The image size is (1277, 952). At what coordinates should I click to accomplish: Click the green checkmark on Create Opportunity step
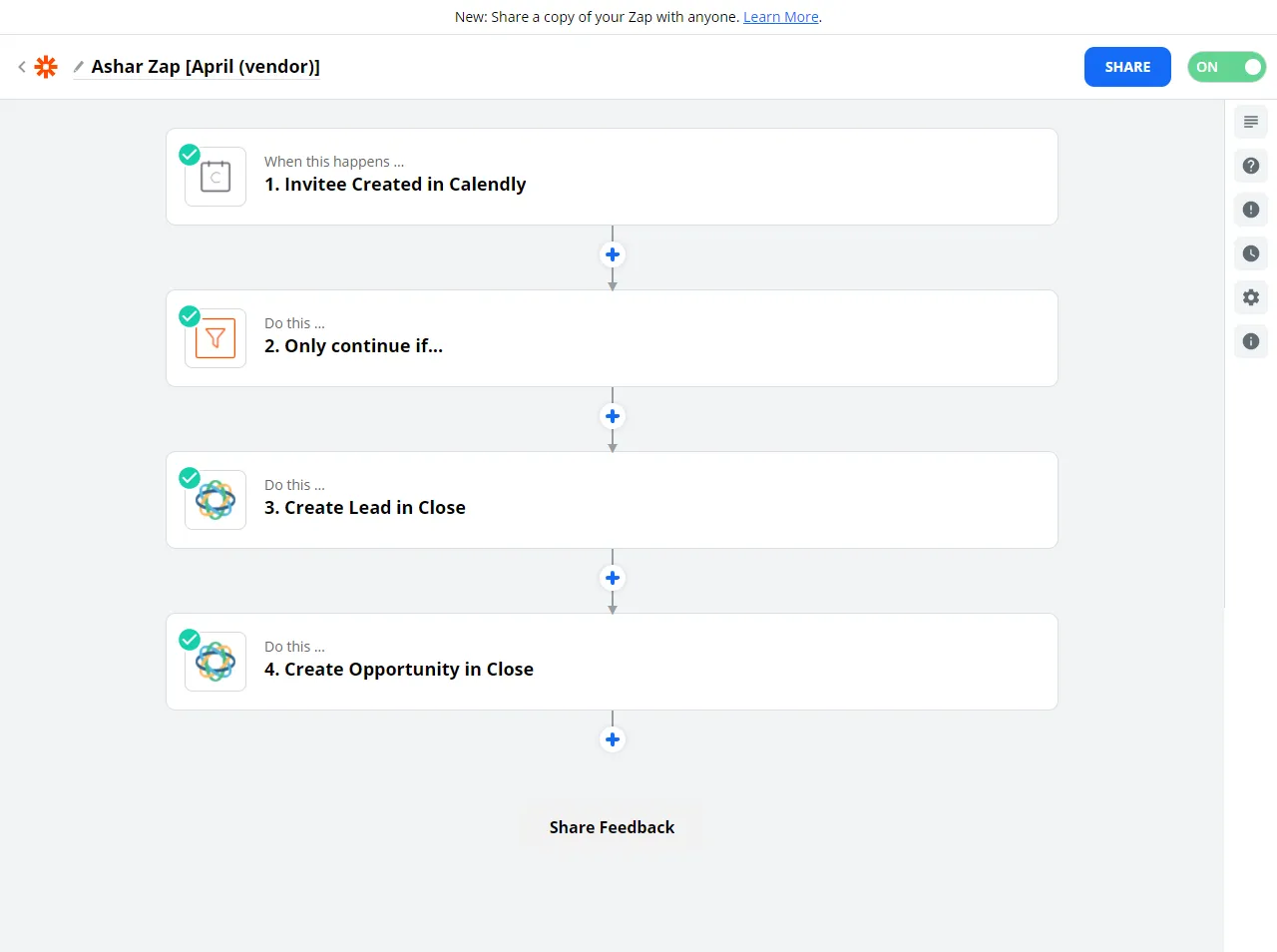pyautogui.click(x=190, y=640)
